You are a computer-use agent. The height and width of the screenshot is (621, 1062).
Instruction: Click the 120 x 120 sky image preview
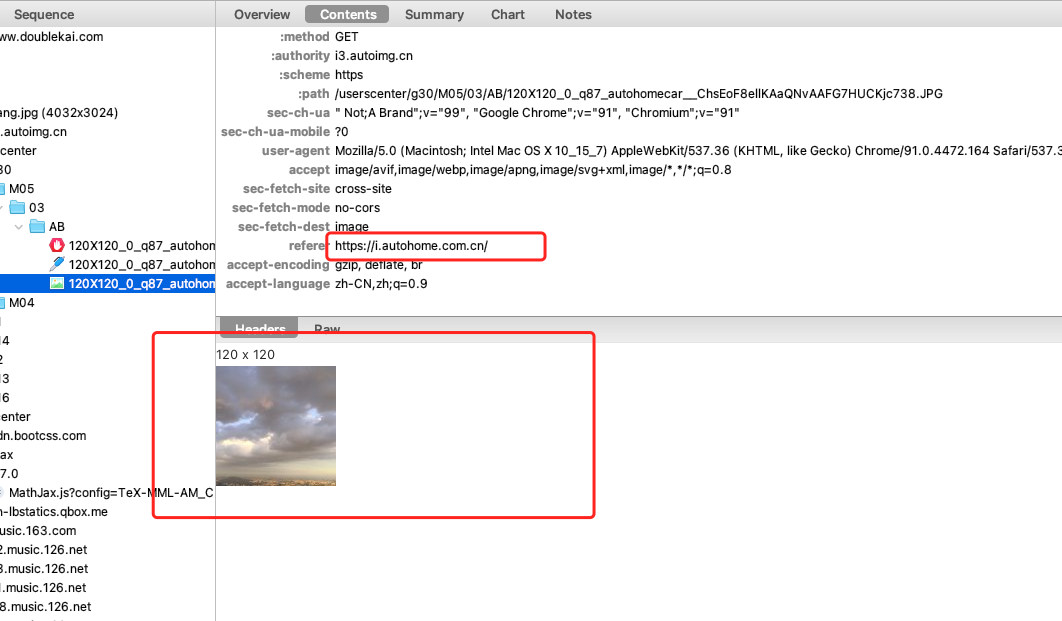(276, 426)
